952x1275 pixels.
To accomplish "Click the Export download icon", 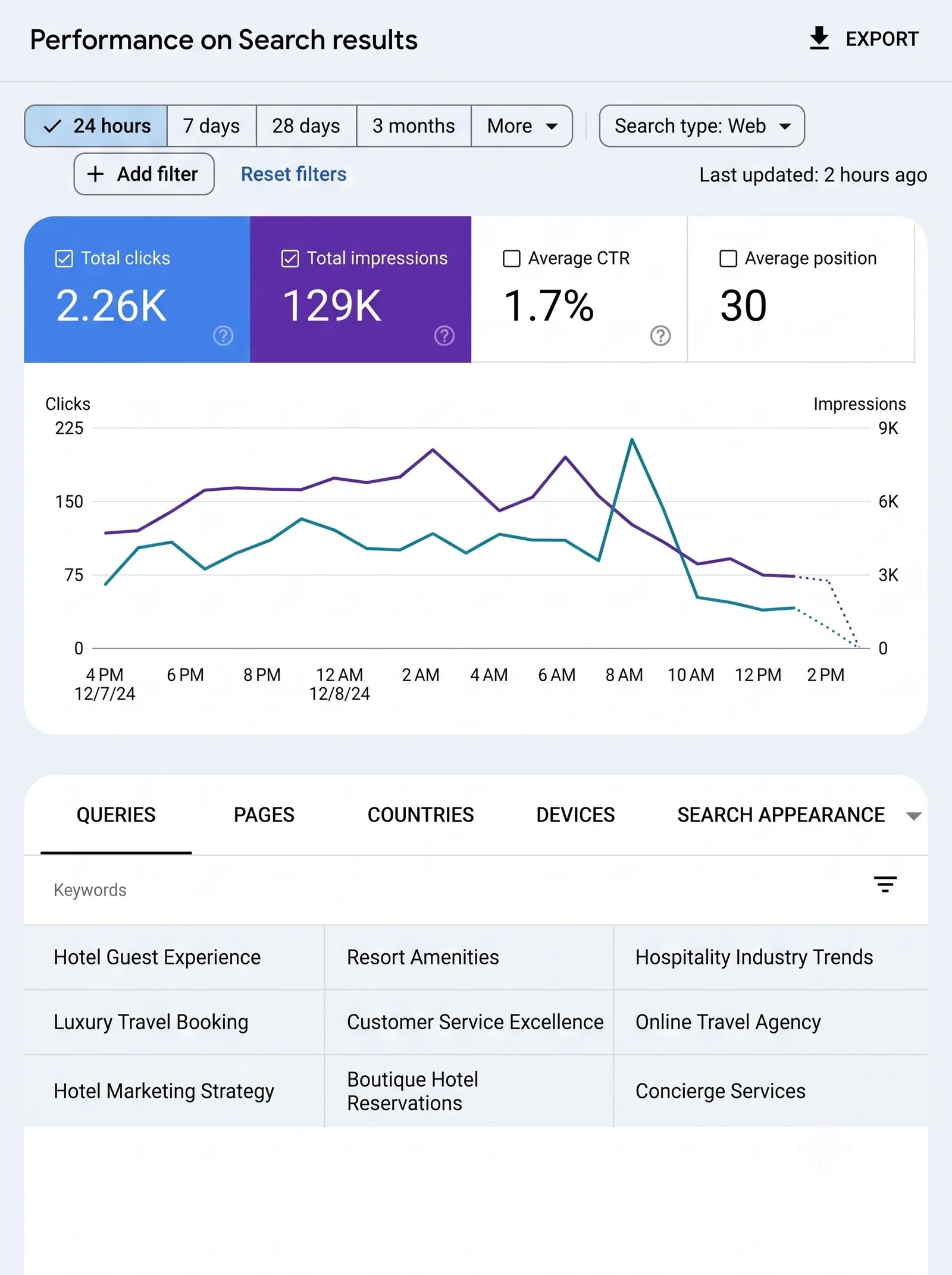I will [819, 39].
